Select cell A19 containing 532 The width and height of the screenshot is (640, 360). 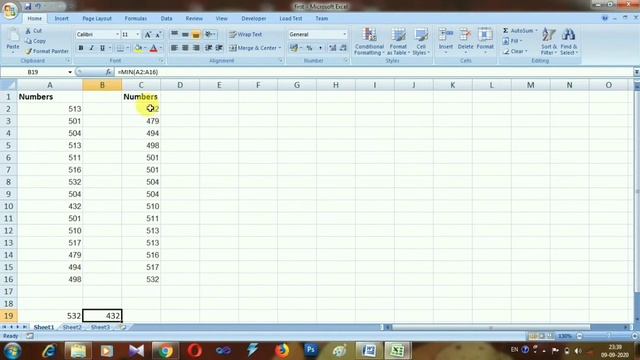coord(50,316)
